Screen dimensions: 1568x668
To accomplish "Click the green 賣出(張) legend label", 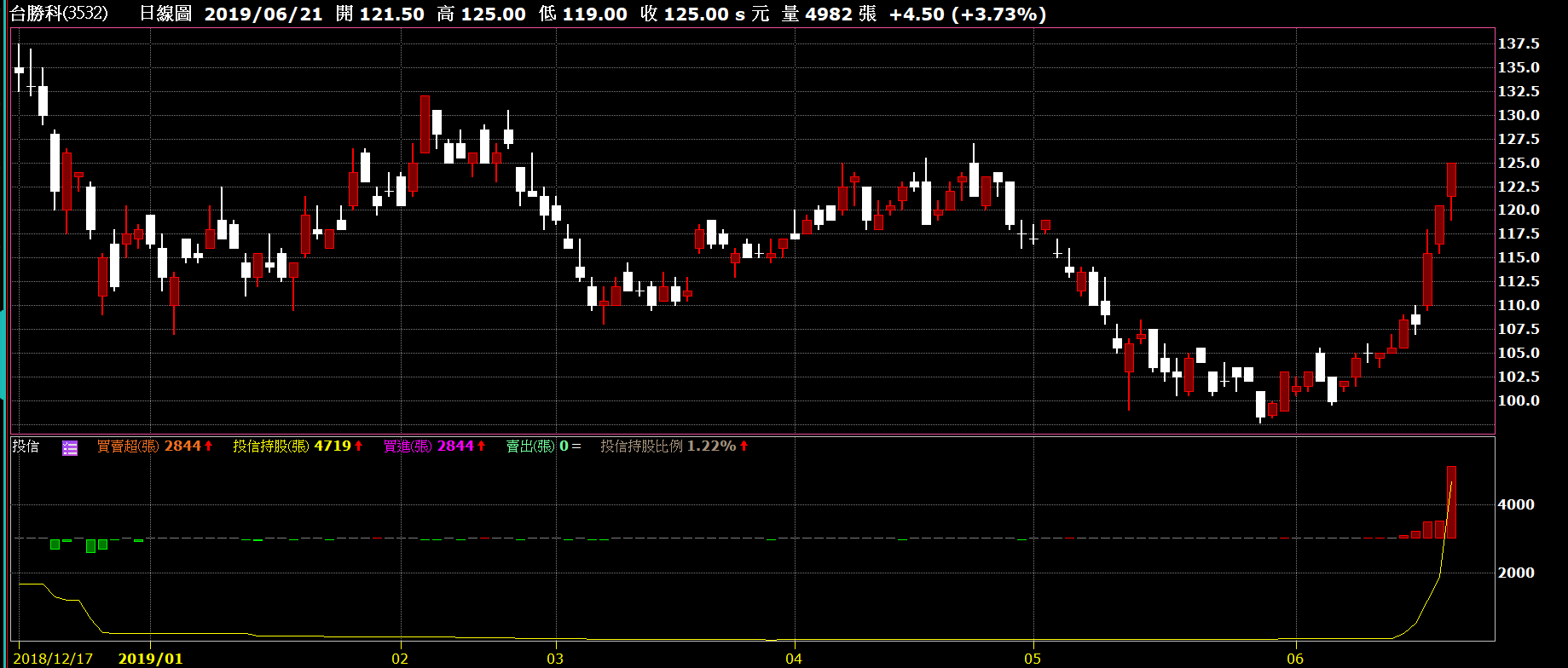I will 530,446.
